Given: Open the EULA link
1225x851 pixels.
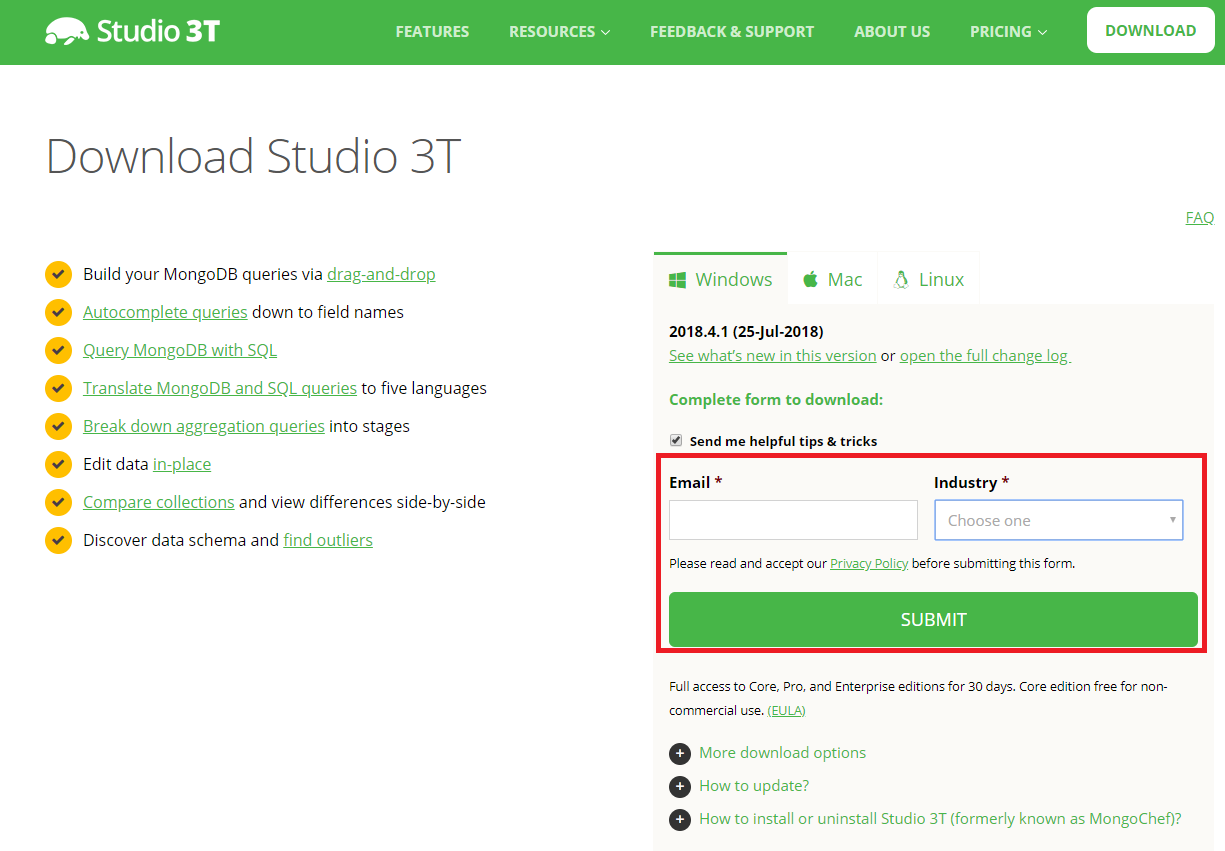Looking at the screenshot, I should pos(786,710).
